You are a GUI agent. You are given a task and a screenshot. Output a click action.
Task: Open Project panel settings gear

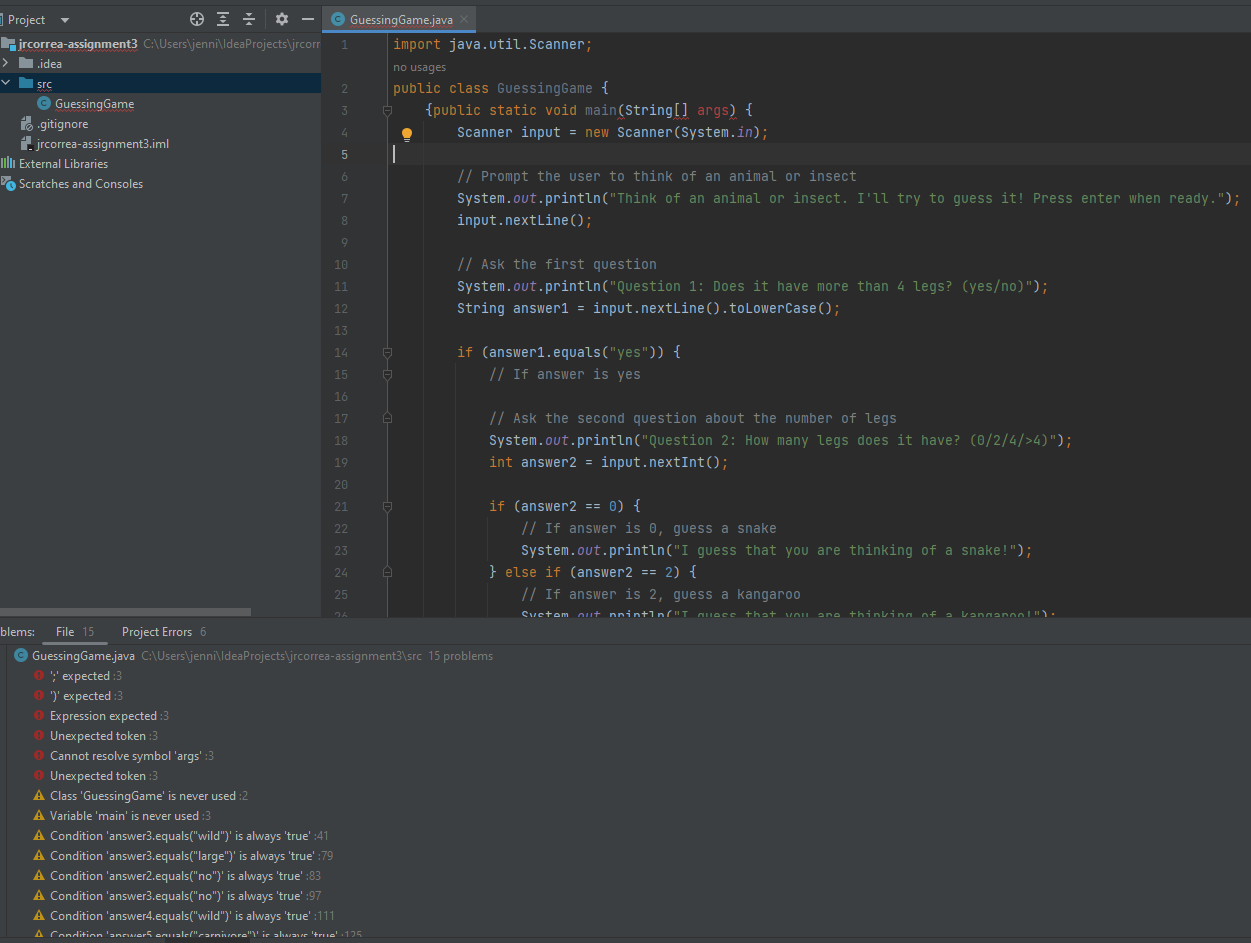pyautogui.click(x=282, y=19)
